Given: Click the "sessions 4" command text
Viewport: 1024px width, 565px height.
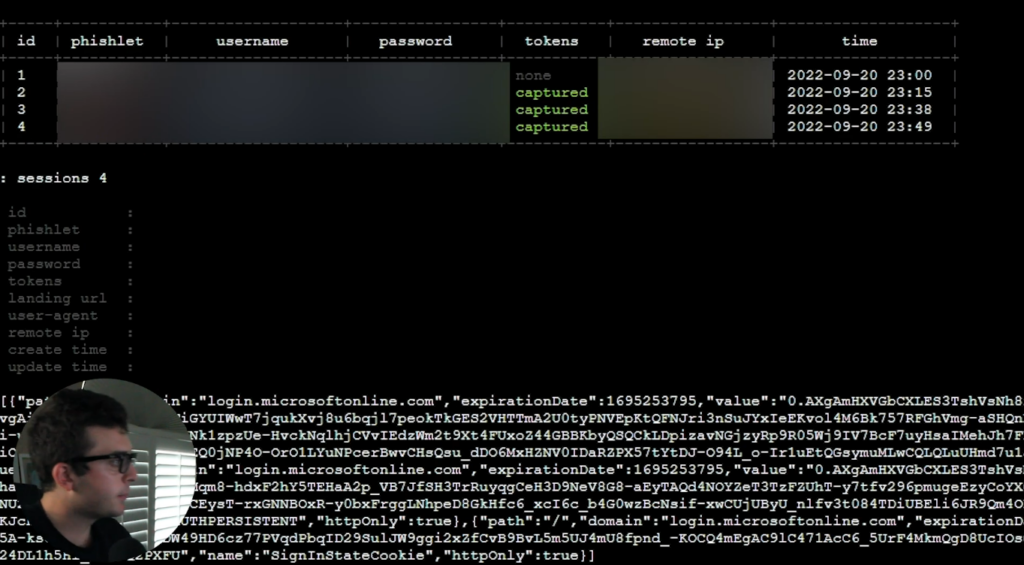Looking at the screenshot, I should (x=61, y=178).
